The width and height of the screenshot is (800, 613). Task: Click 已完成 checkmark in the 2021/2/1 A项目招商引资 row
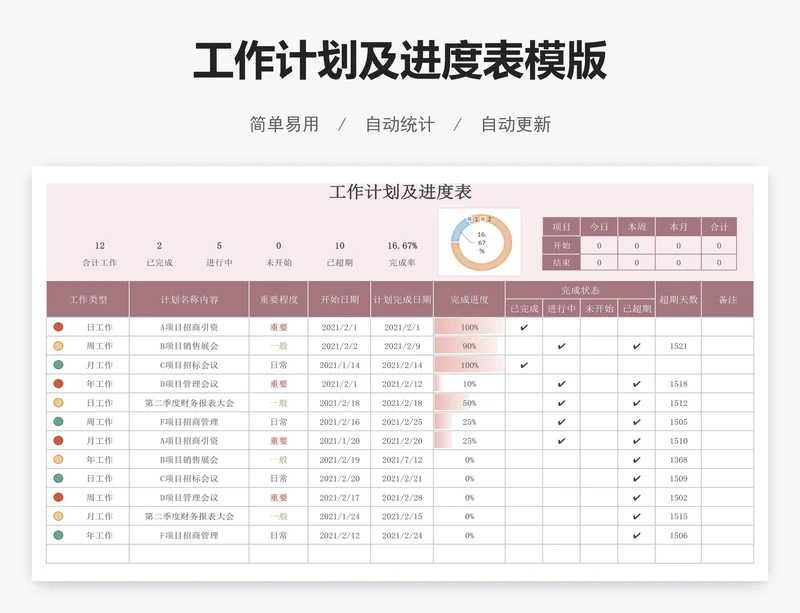(x=524, y=327)
